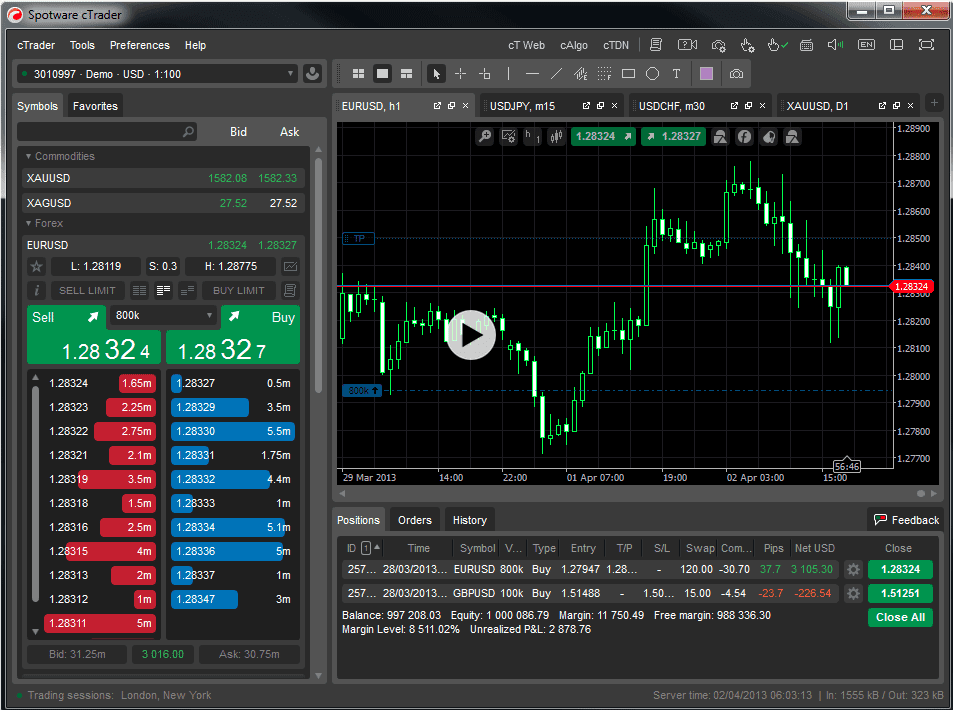This screenshot has height=710, width=953.
Task: Select the trend line drawing tool
Action: point(556,74)
